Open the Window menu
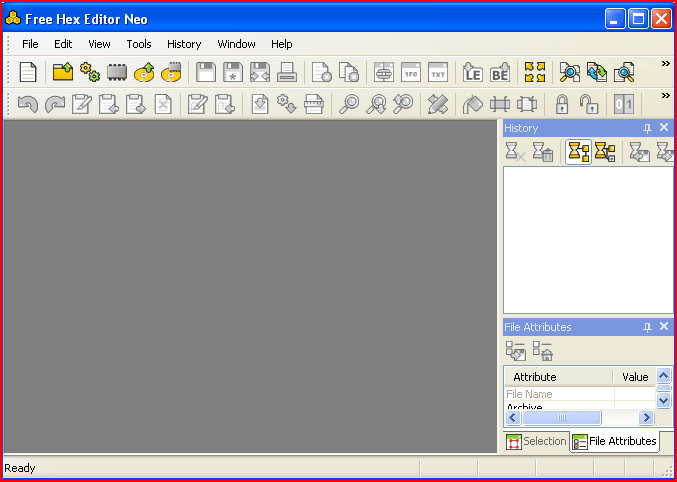Screen dimensions: 677x482 236,44
